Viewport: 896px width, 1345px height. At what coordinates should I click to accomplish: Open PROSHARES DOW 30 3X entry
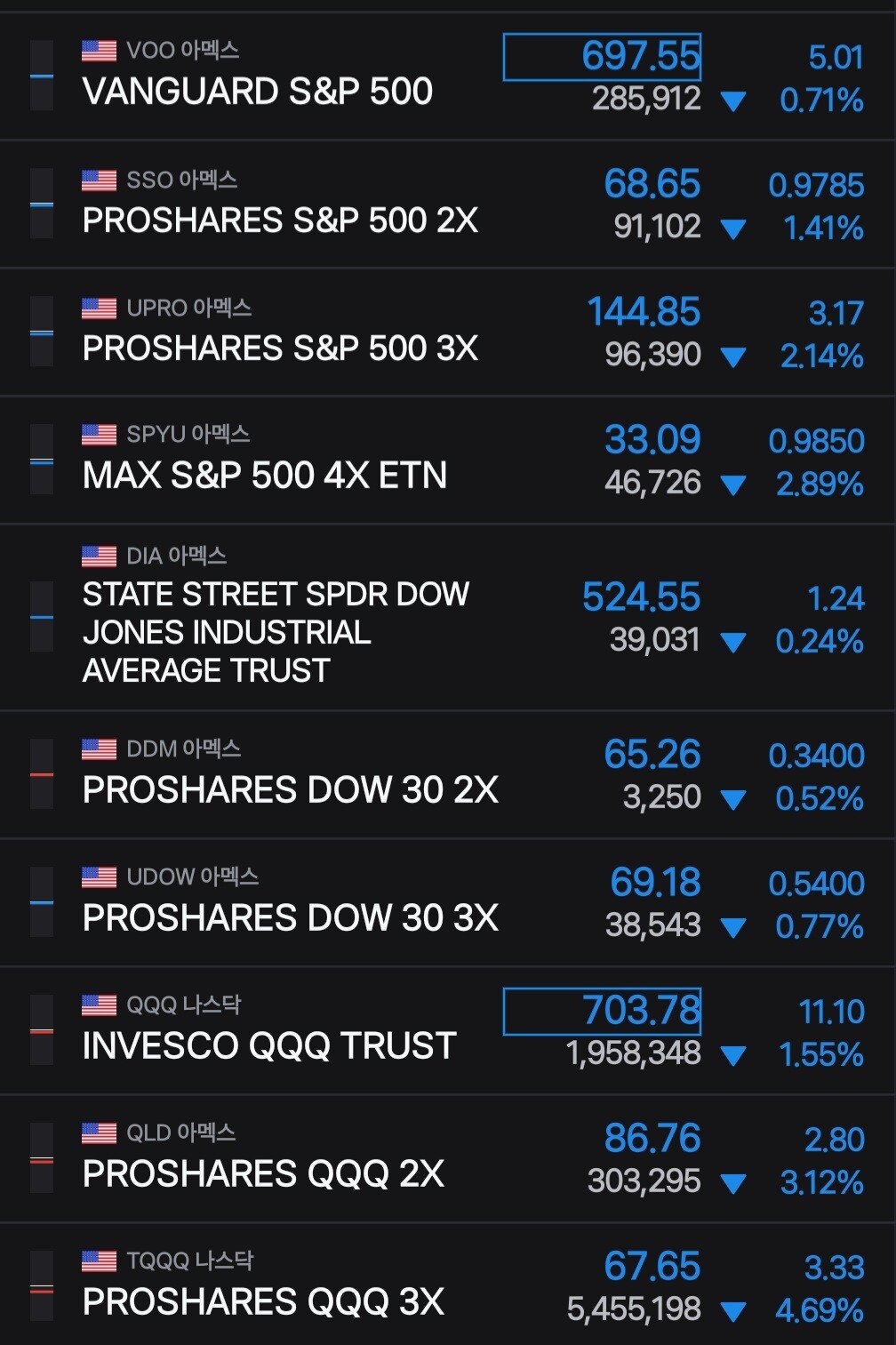291,917
